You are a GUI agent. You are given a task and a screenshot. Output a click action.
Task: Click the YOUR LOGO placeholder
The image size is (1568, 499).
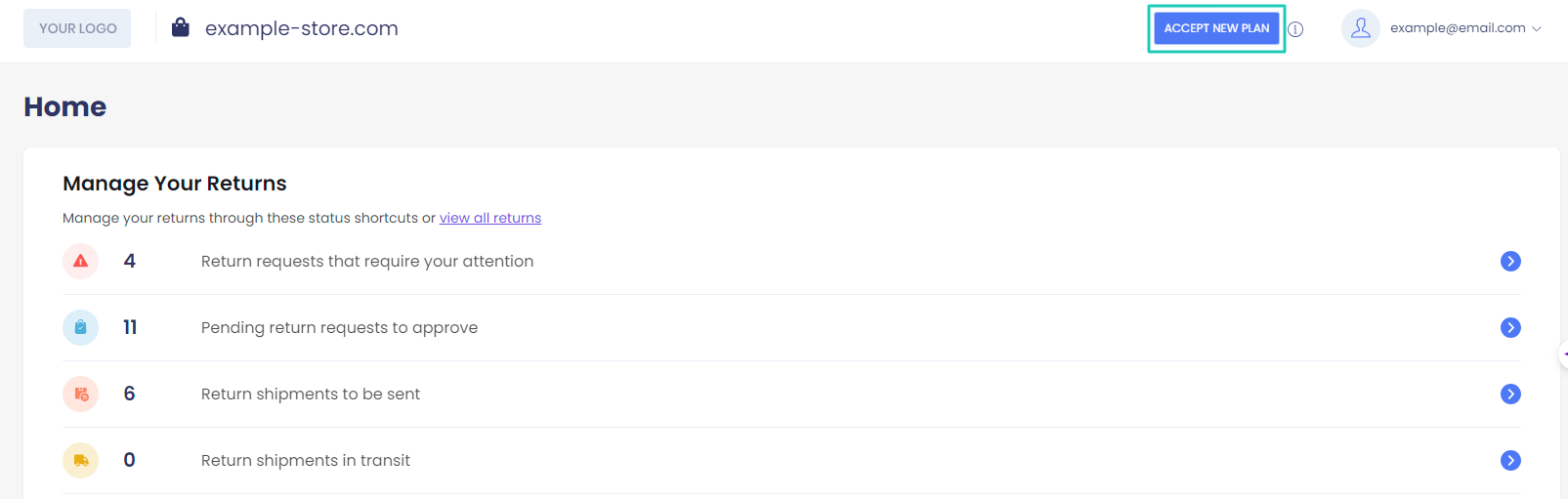pos(77,28)
